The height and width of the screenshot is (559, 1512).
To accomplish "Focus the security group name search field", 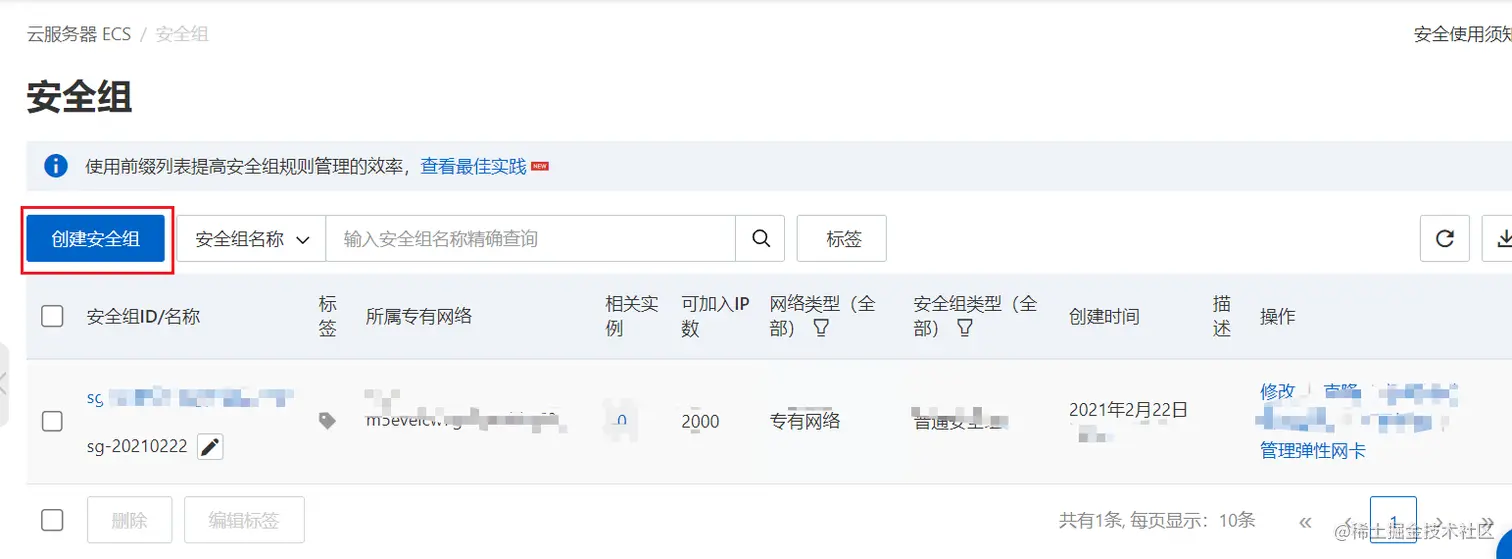I will [x=531, y=239].
